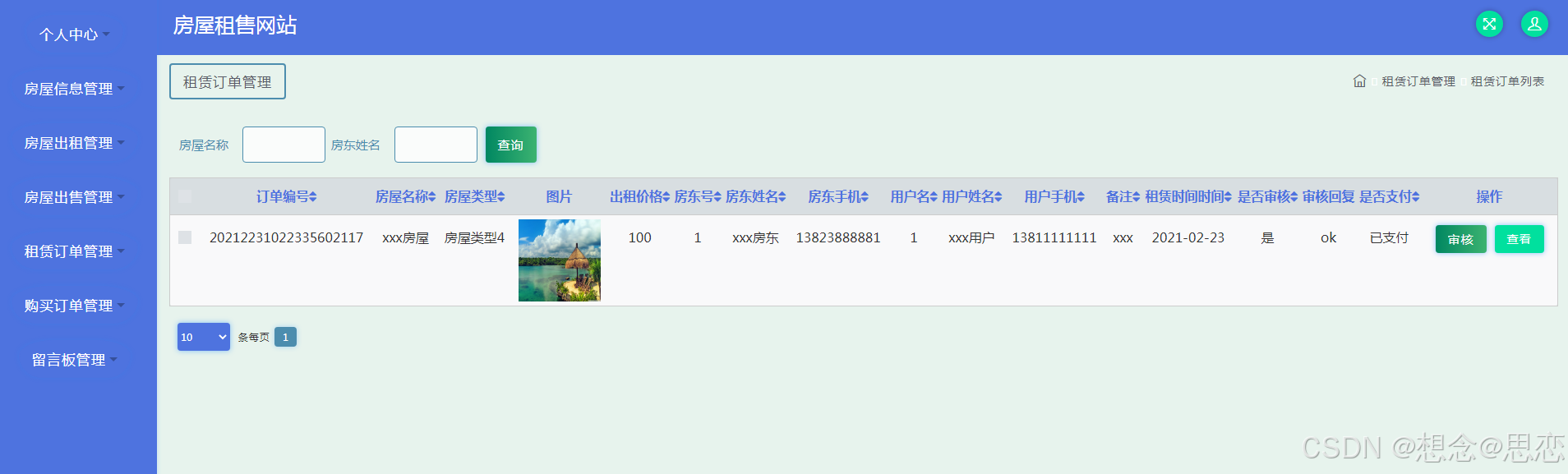
Task: Select the 租赁订单管理 tab button
Action: (228, 81)
